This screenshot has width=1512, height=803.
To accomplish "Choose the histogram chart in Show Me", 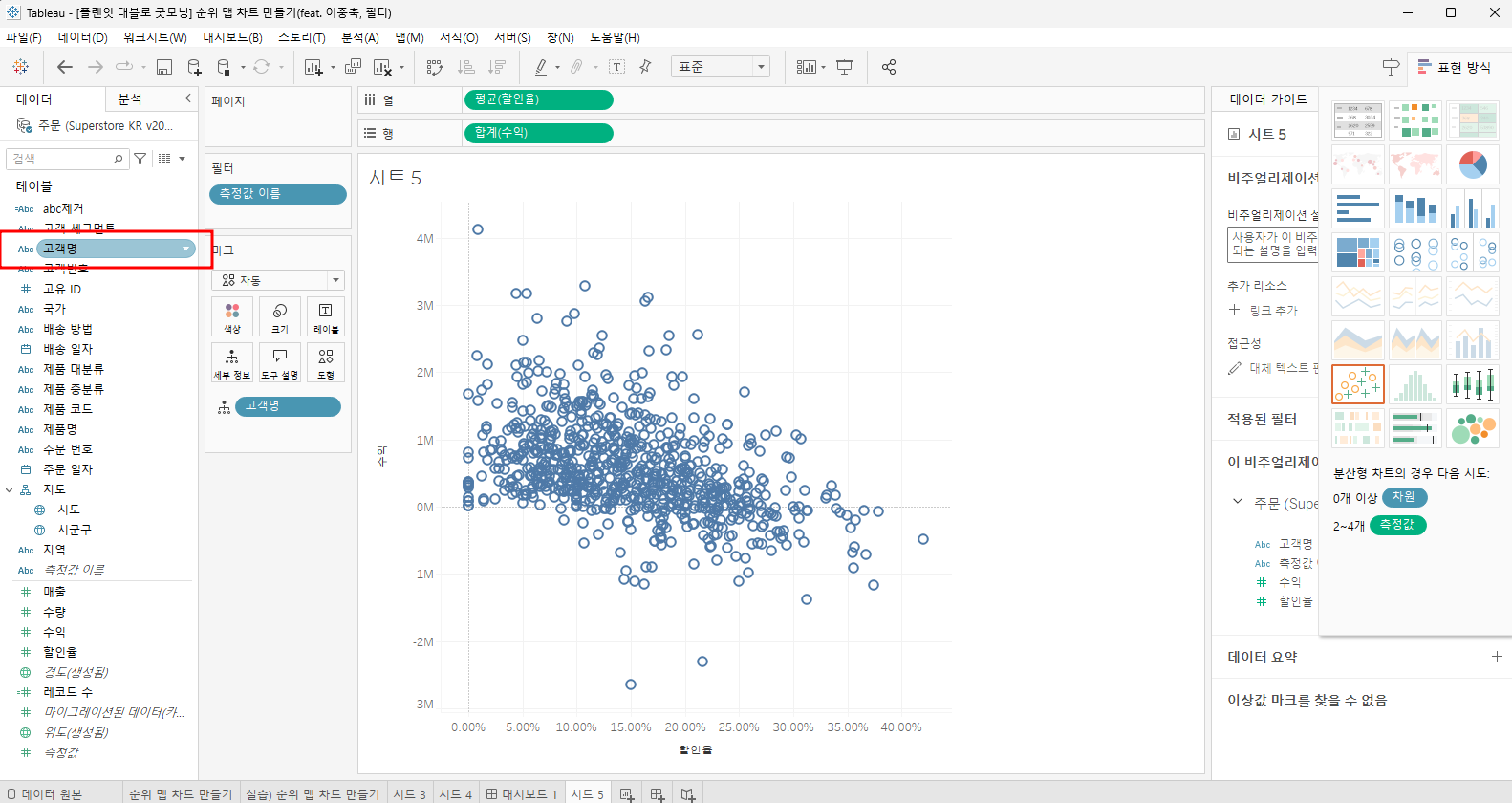I will [x=1415, y=384].
